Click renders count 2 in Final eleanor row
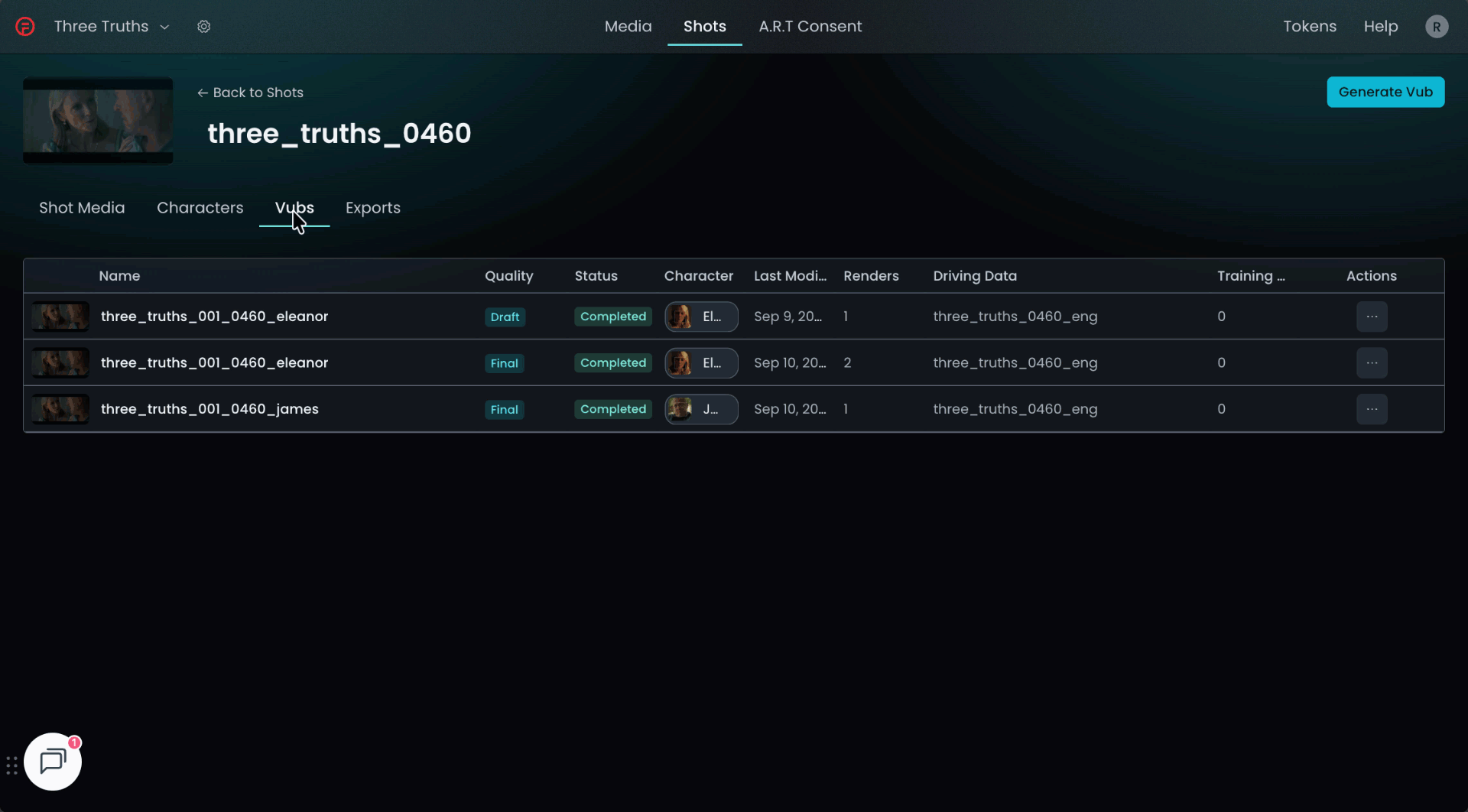The image size is (1468, 812). pyautogui.click(x=847, y=363)
